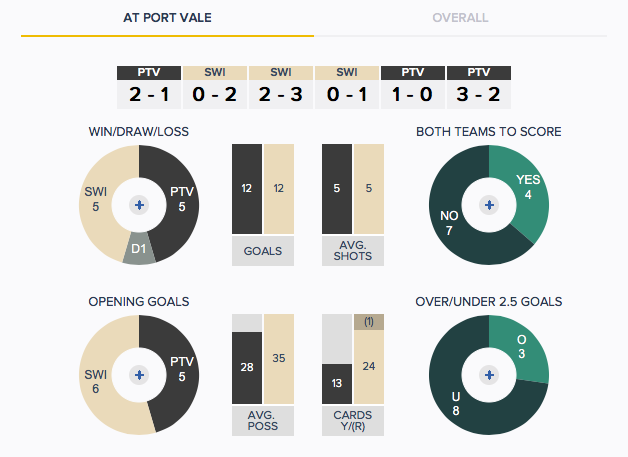This screenshot has width=628, height=457.
Task: Select the U 8 segment in Over/Under chart
Action: (x=457, y=403)
